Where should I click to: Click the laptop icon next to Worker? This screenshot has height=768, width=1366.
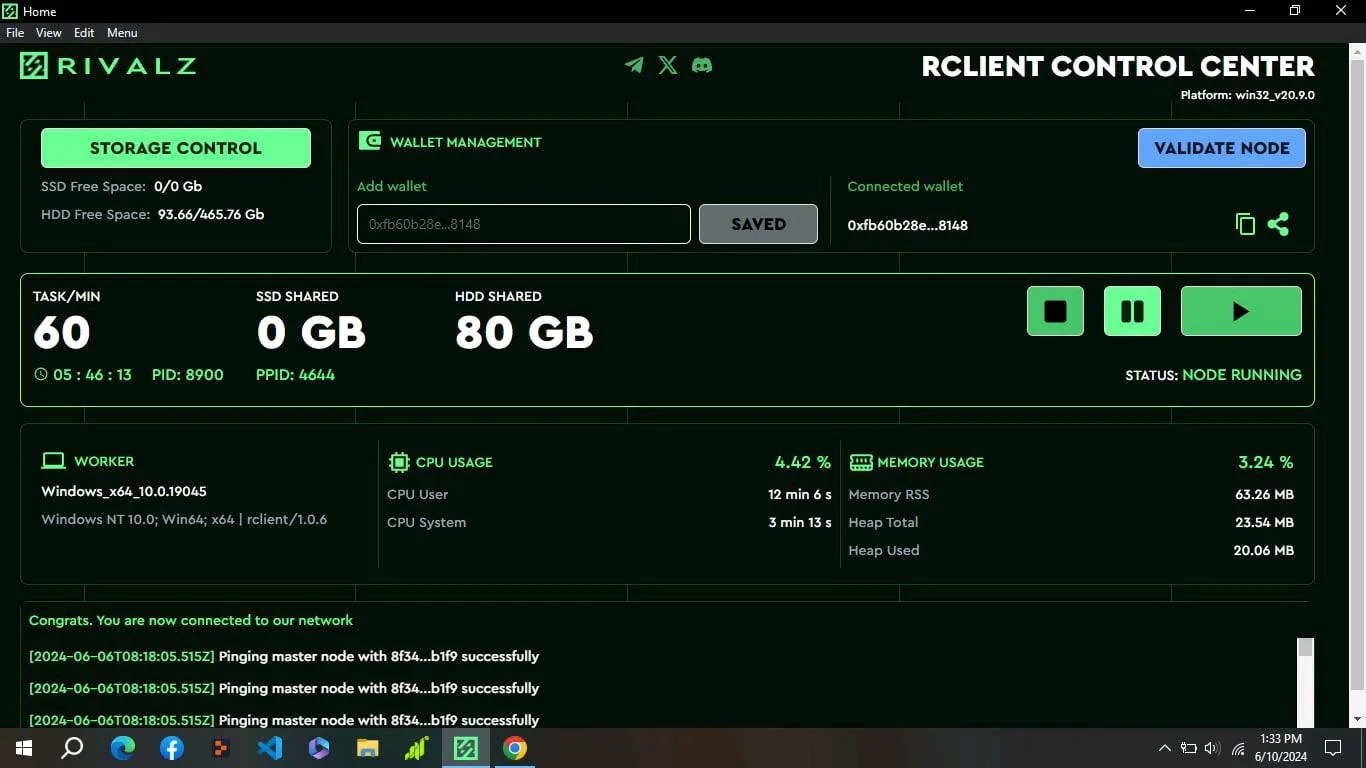(53, 461)
